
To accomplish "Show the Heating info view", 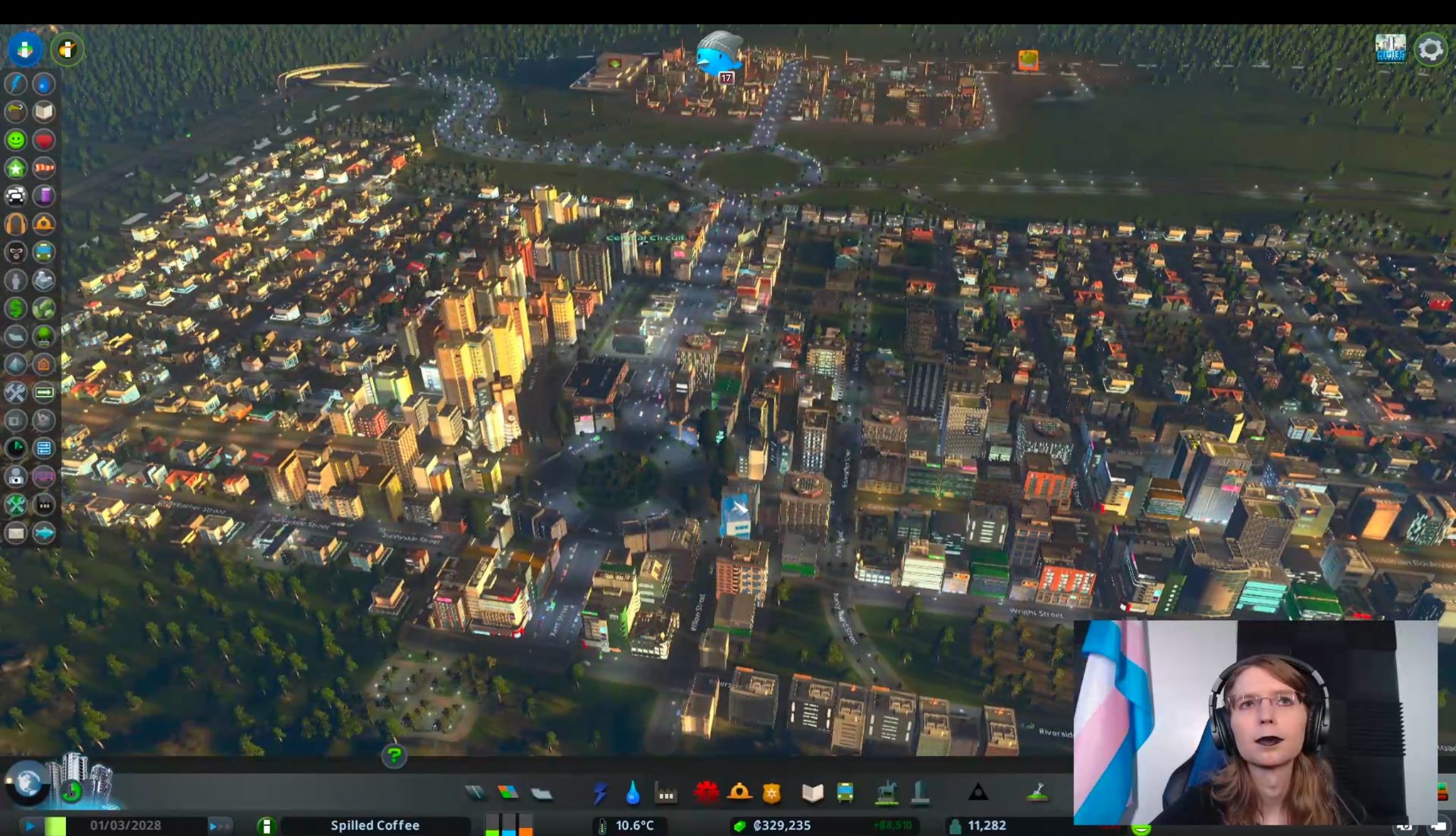I will [x=44, y=365].
